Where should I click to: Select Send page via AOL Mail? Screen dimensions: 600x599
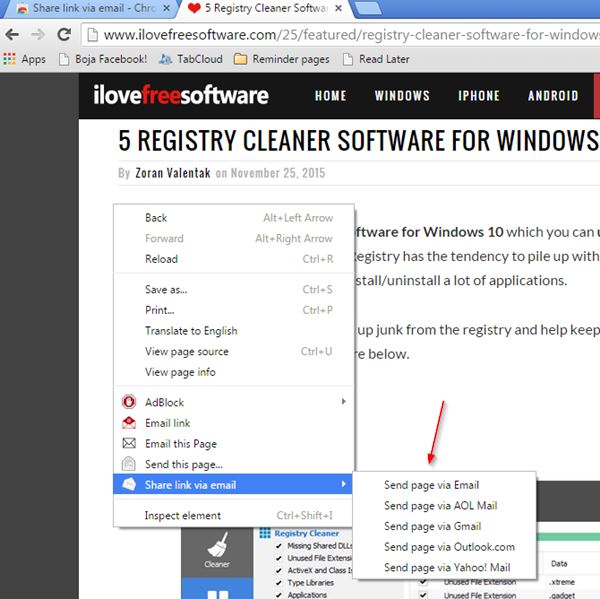click(x=445, y=506)
